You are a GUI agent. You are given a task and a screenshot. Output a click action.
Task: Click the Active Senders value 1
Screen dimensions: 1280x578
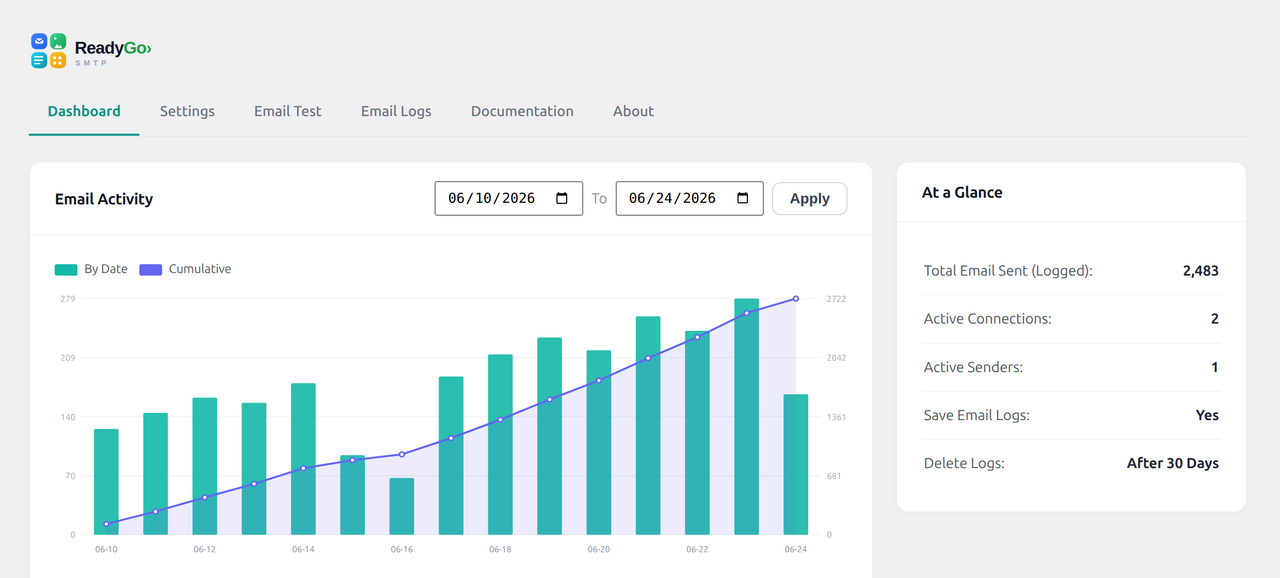pyautogui.click(x=1215, y=367)
